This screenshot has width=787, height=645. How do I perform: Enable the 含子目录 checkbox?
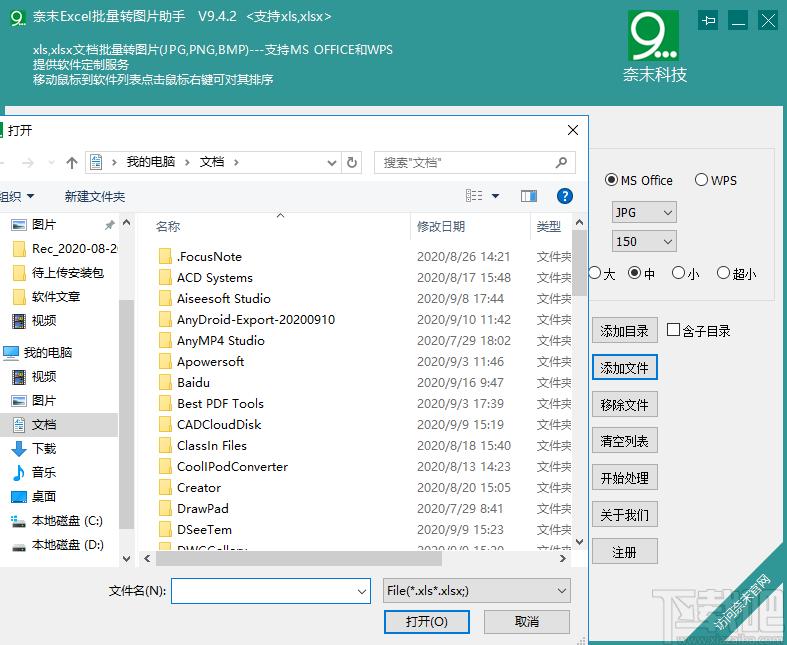pyautogui.click(x=673, y=330)
